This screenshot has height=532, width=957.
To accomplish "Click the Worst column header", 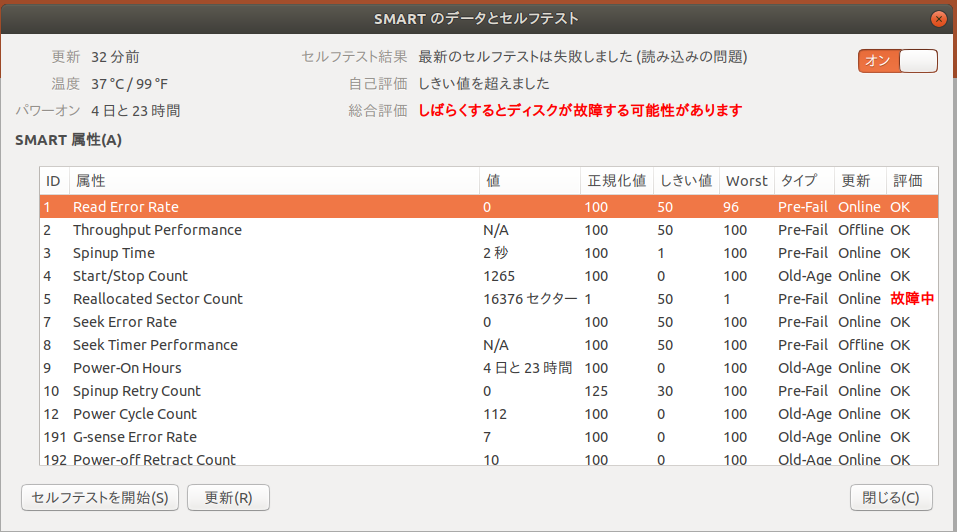I will click(x=747, y=181).
